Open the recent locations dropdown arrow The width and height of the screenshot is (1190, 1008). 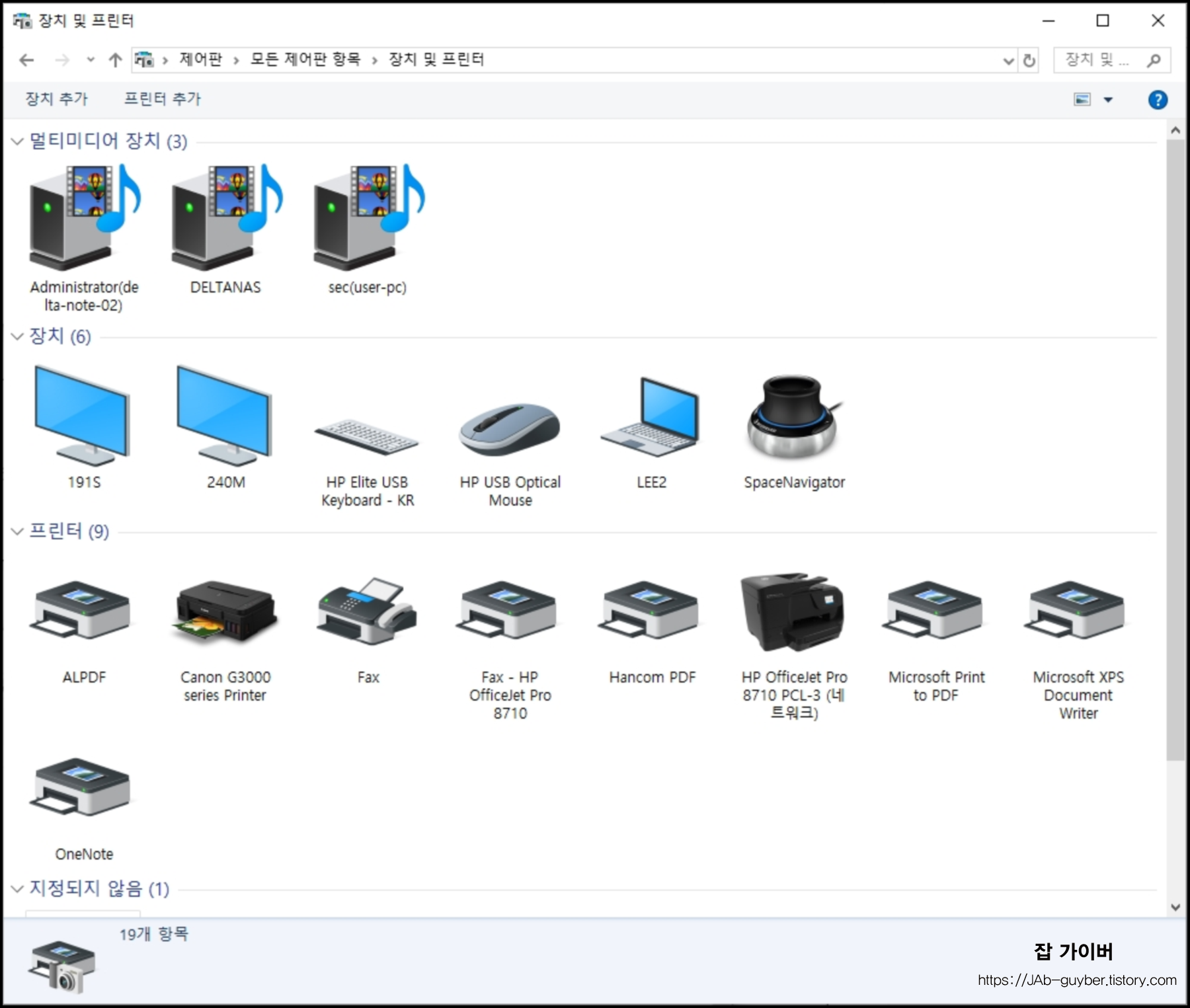91,60
